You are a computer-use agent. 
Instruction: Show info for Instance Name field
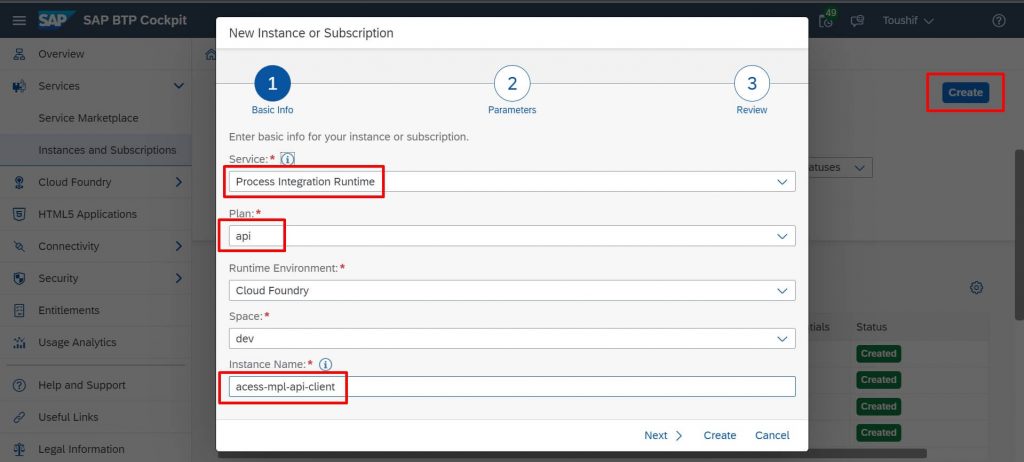pos(325,364)
